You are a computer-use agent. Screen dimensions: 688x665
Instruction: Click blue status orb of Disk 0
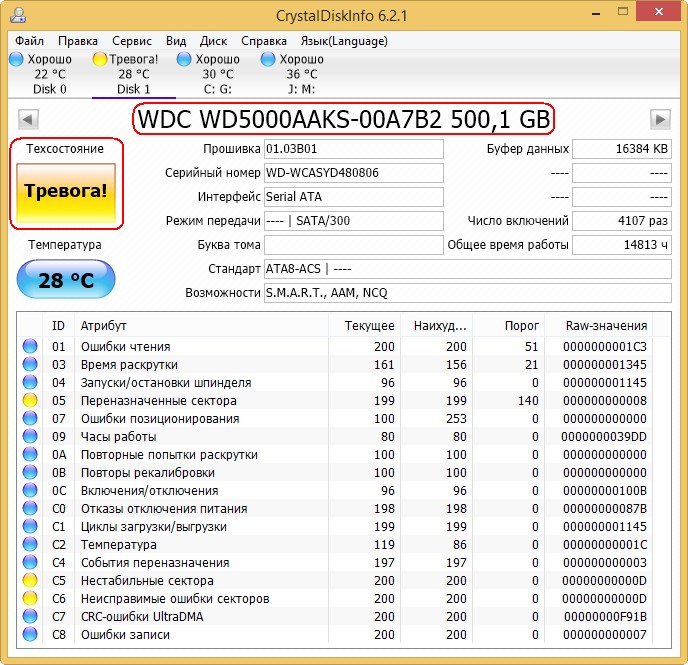coord(16,59)
